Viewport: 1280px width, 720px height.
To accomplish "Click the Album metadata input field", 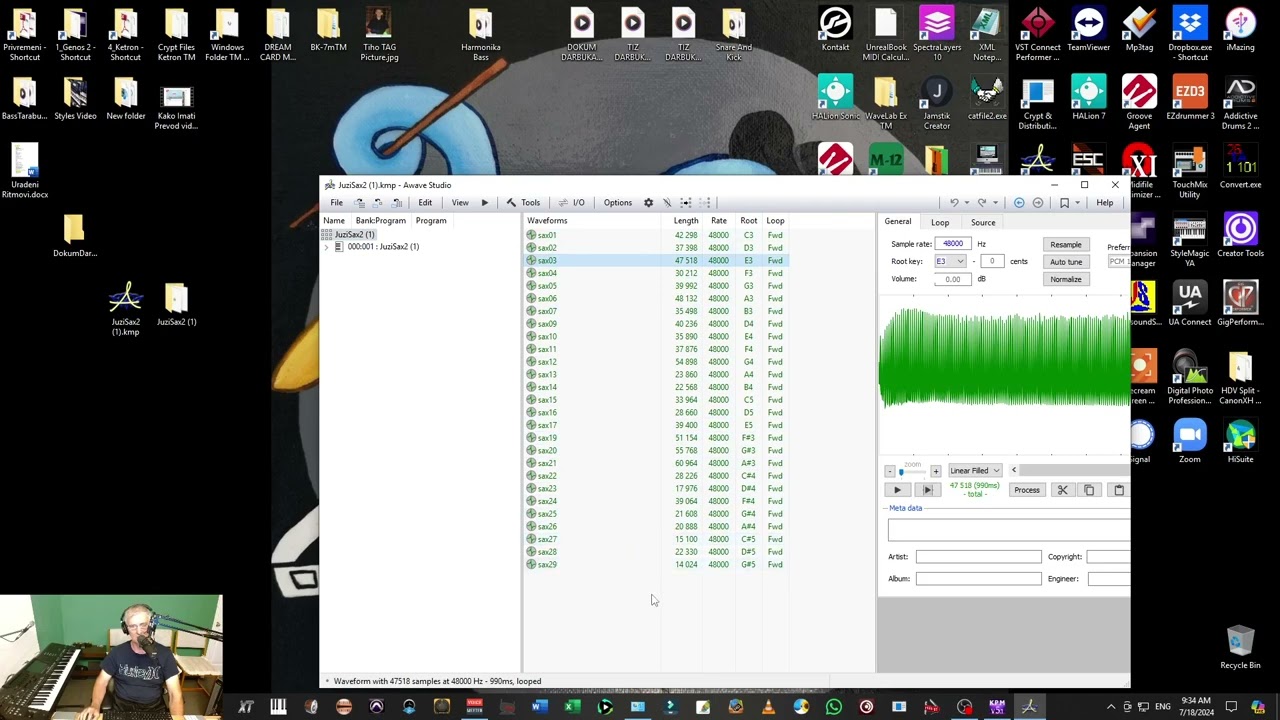I will pos(978,579).
